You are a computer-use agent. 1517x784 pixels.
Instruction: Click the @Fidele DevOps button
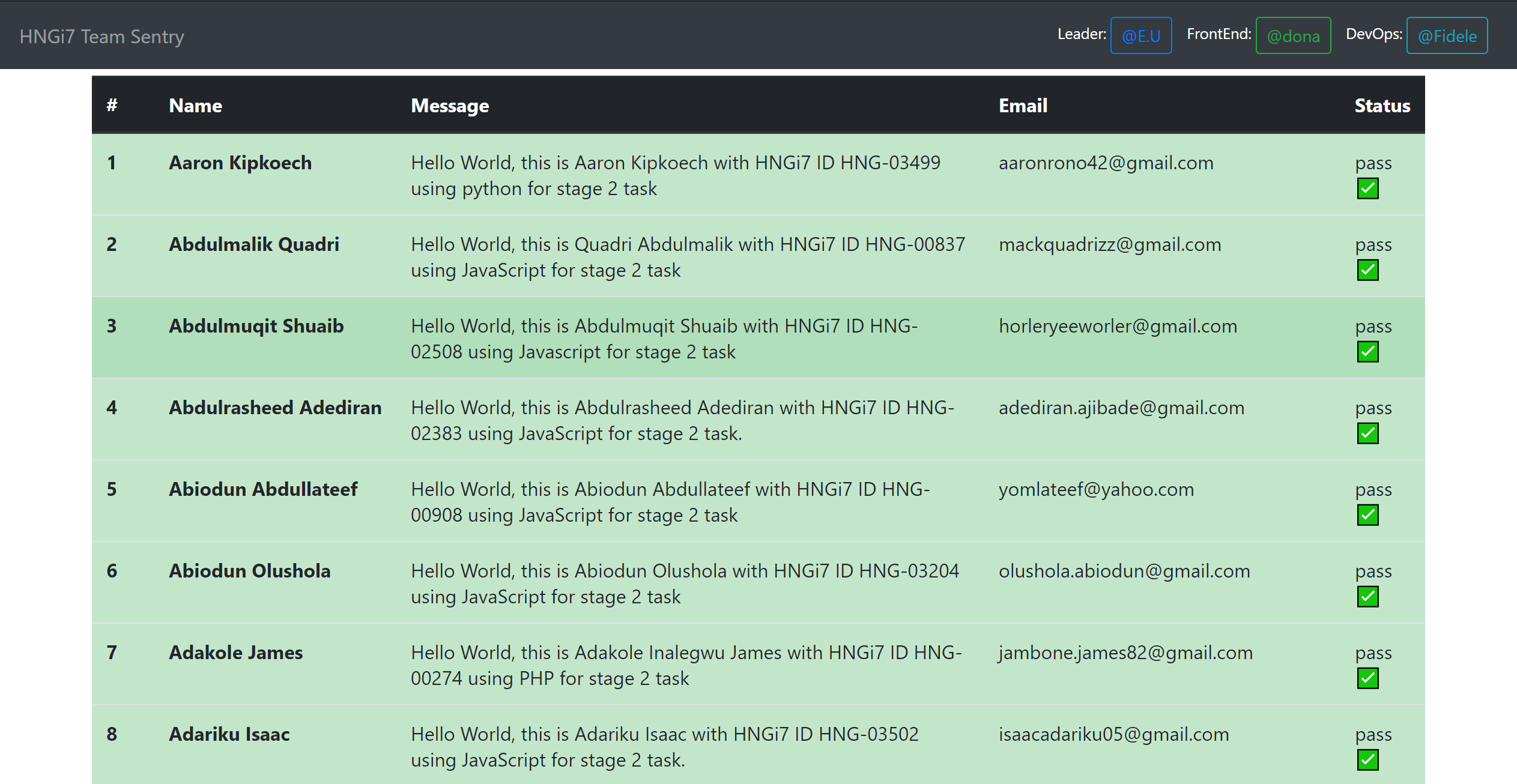(1446, 36)
